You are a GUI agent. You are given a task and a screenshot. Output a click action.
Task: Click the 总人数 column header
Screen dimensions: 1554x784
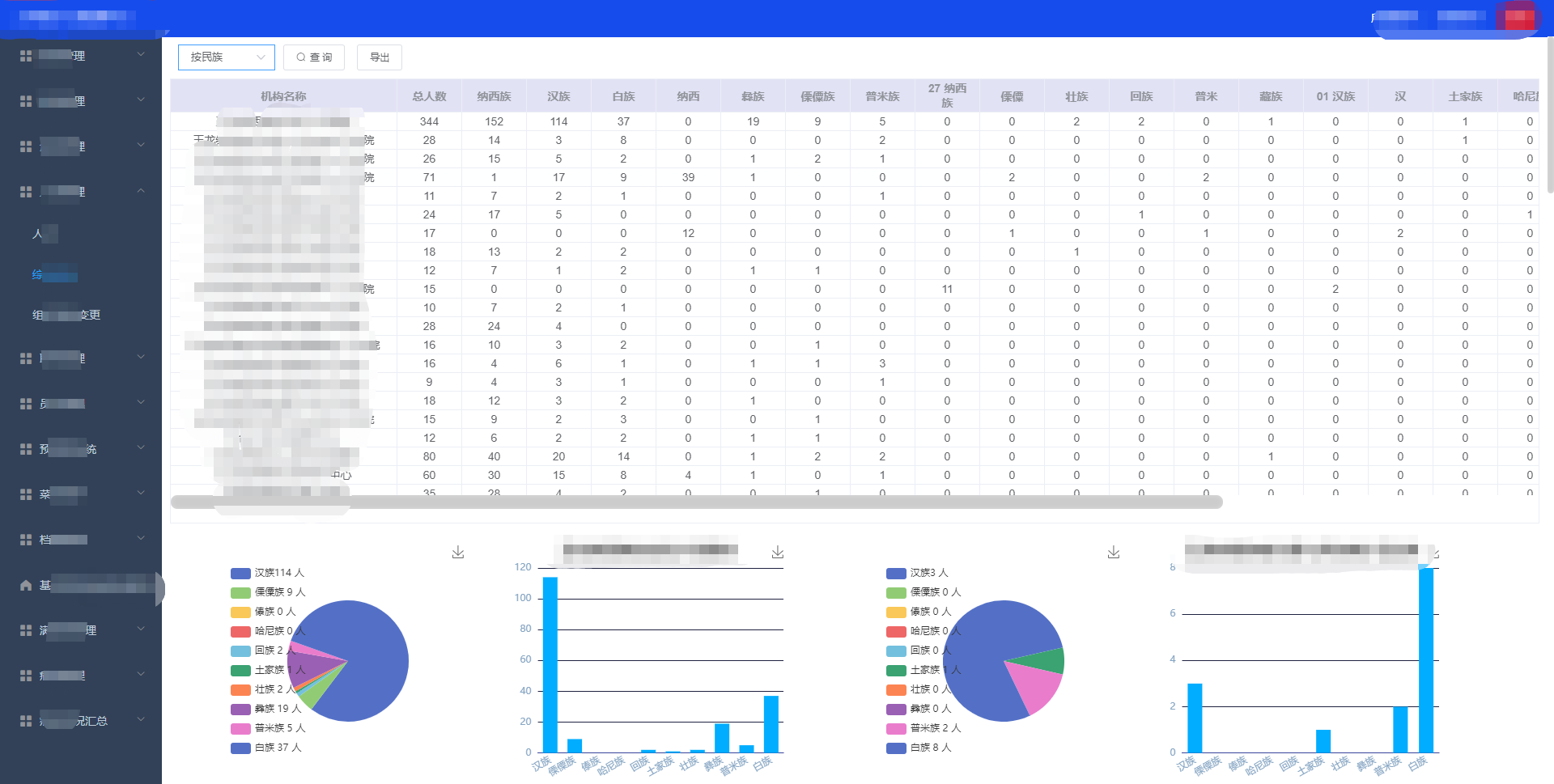coord(429,96)
